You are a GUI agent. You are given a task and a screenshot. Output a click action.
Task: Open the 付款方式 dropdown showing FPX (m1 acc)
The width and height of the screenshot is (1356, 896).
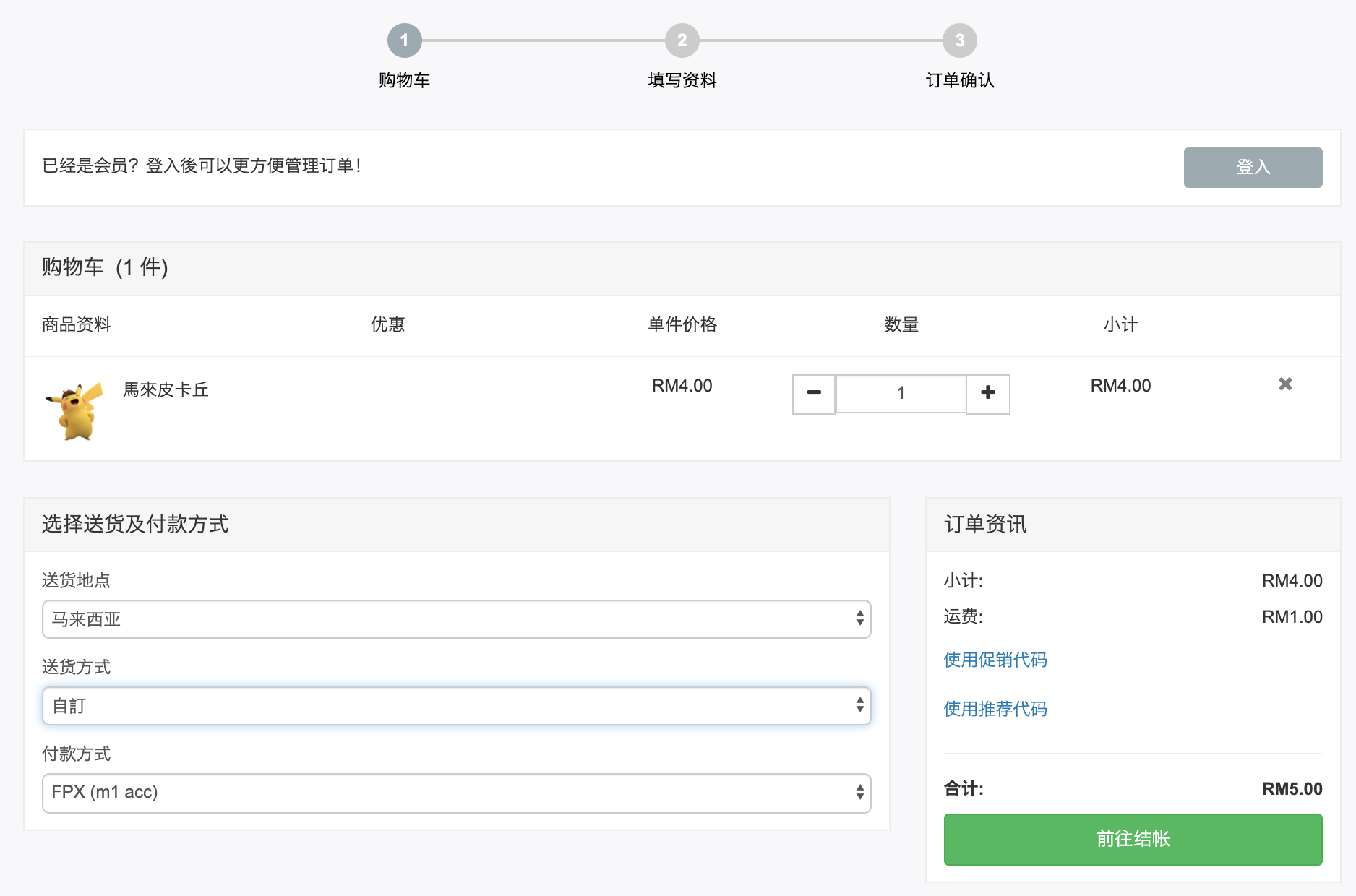pyautogui.click(x=457, y=793)
